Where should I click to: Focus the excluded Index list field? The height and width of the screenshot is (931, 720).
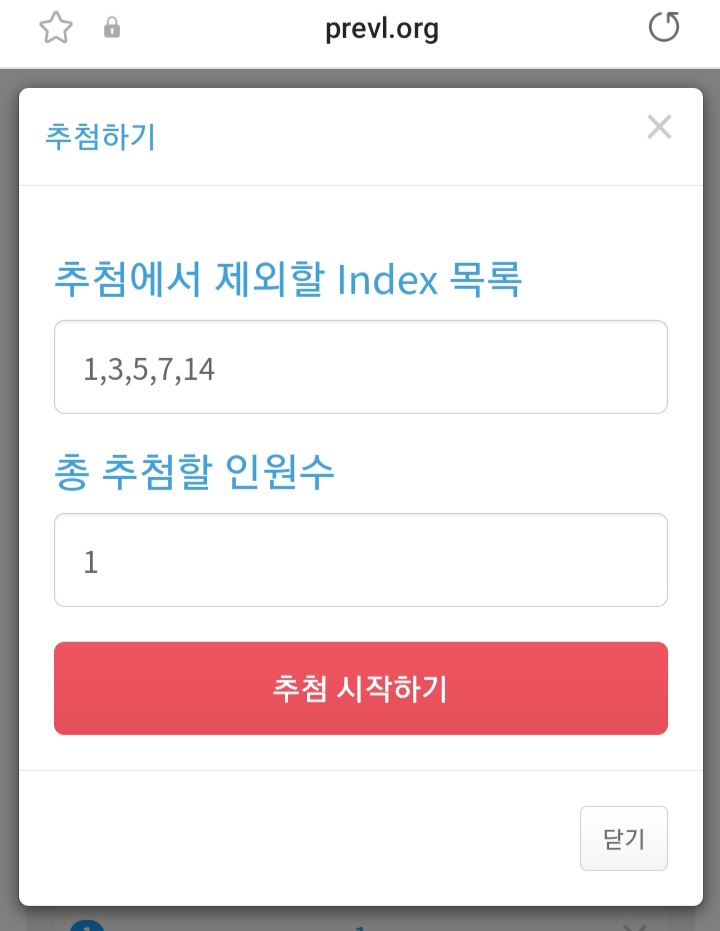point(361,367)
